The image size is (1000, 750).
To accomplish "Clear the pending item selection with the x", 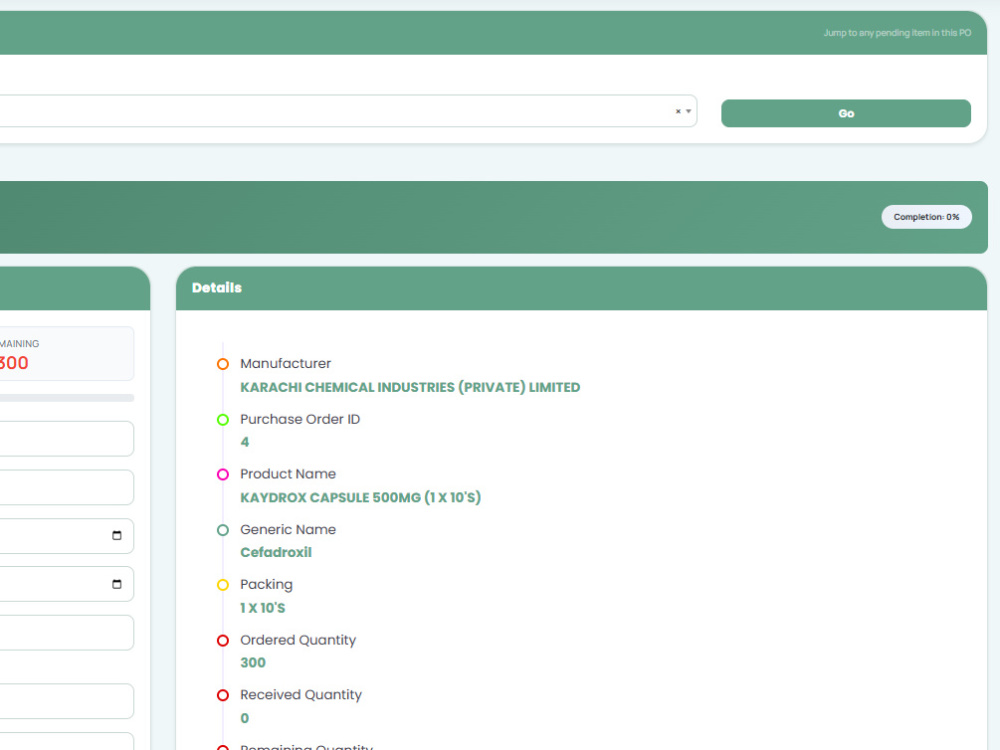I will 678,112.
